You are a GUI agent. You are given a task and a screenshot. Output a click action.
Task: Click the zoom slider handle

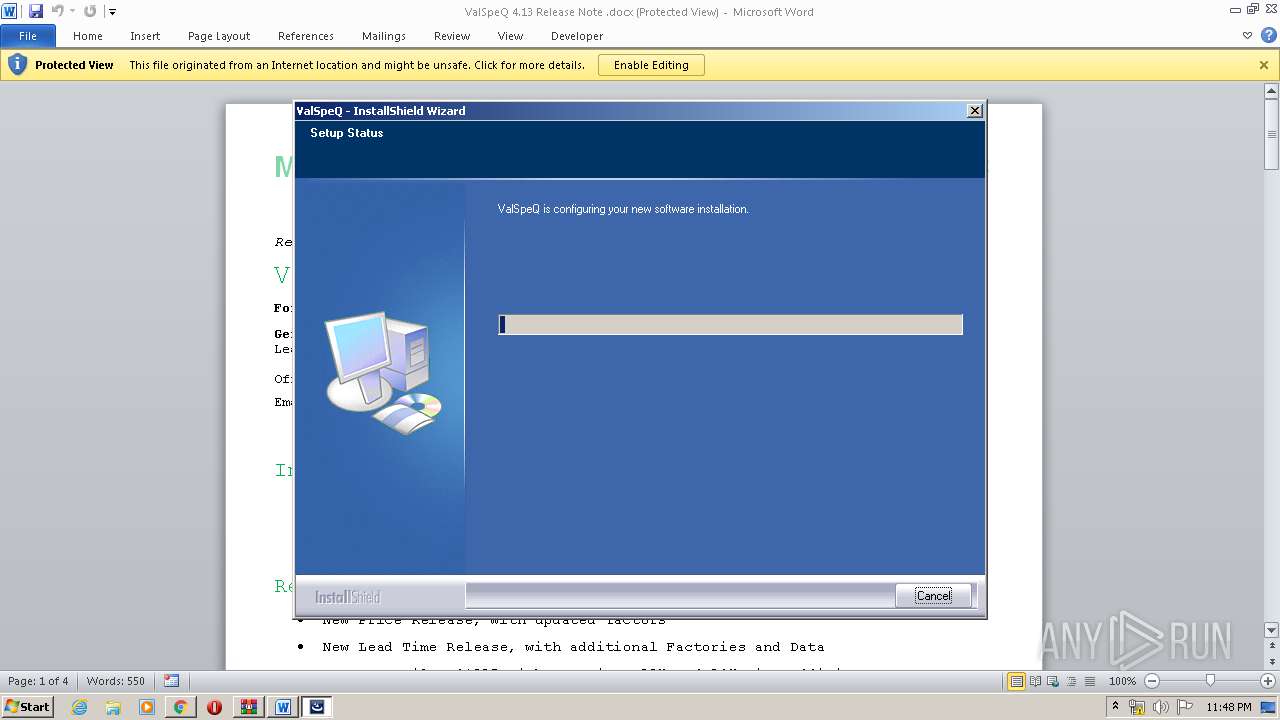point(1210,681)
